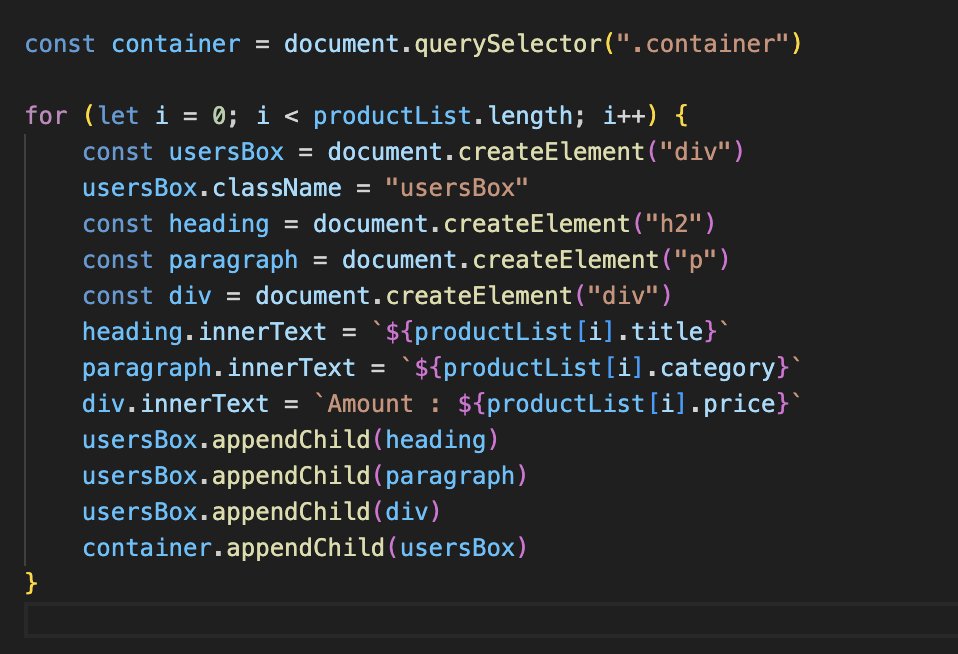Click the "p" string argument
958x654 pixels.
click(695, 260)
